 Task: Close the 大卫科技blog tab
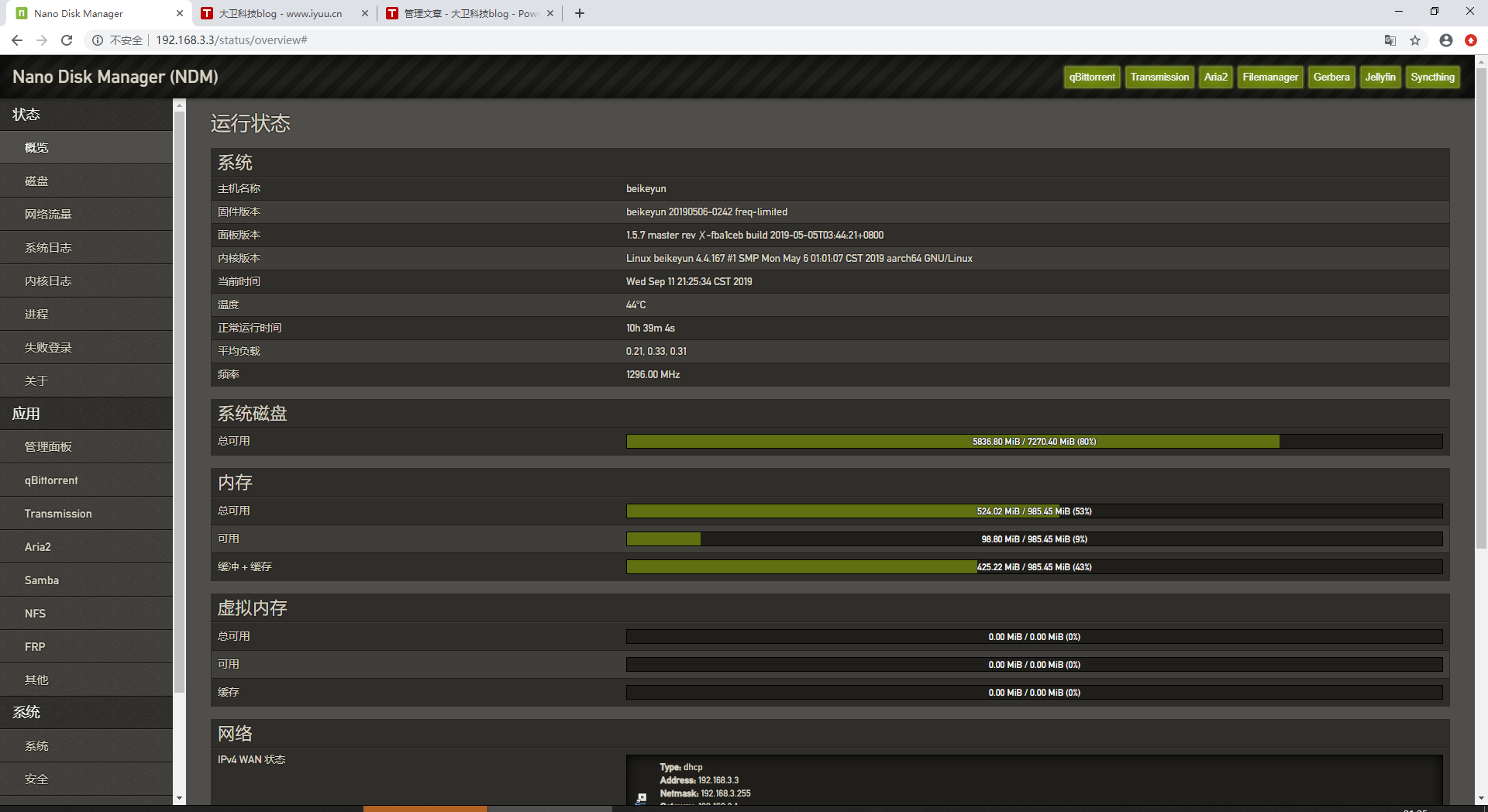(x=365, y=13)
